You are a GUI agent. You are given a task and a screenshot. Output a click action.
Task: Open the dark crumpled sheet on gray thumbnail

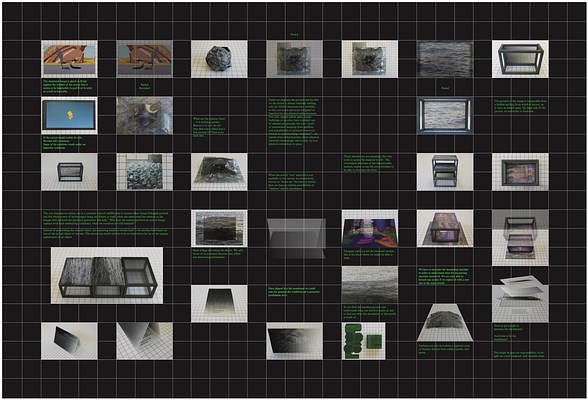pos(294,59)
